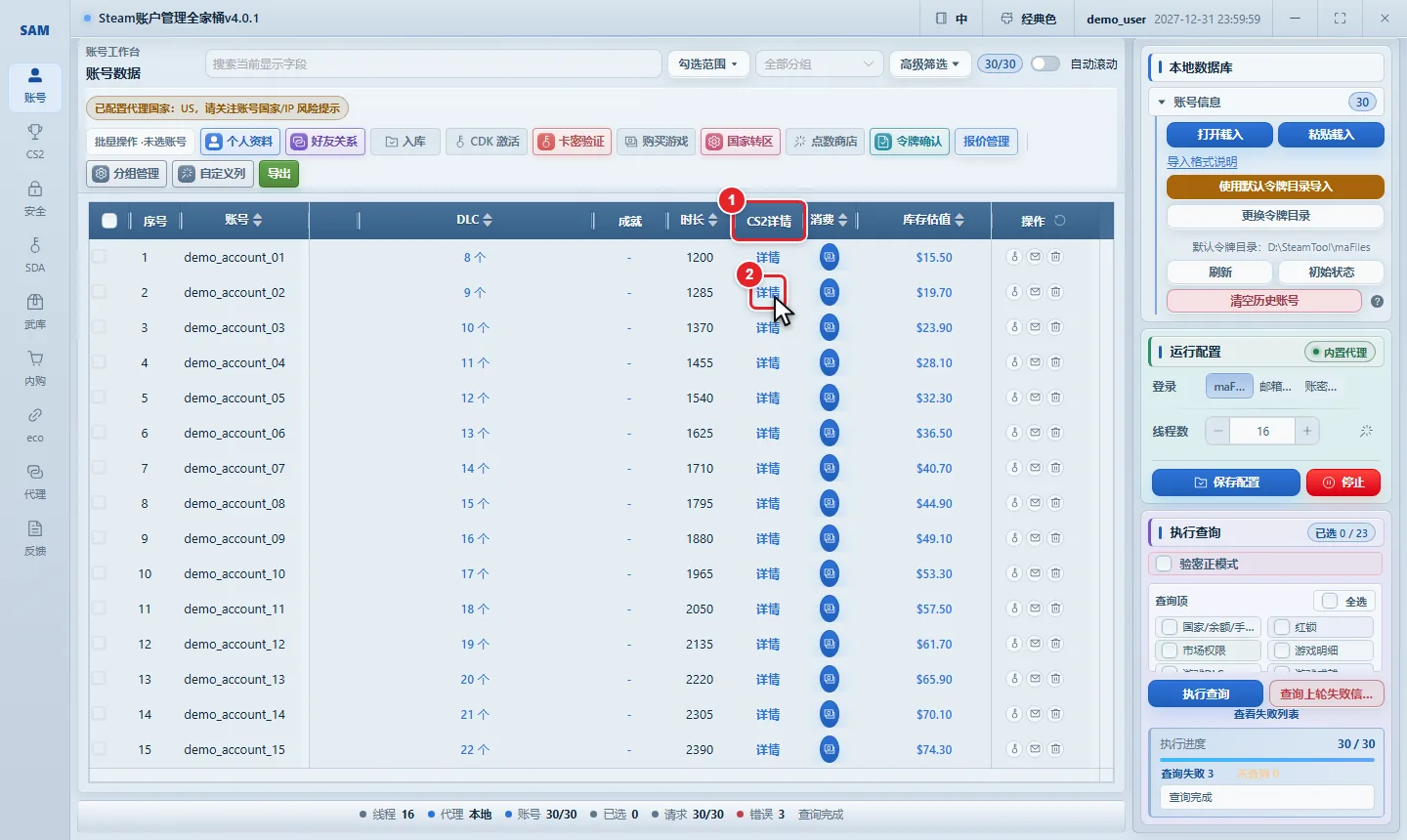Open the 内购 cart sidebar section
Screen dimensions: 1407x840
(35, 367)
